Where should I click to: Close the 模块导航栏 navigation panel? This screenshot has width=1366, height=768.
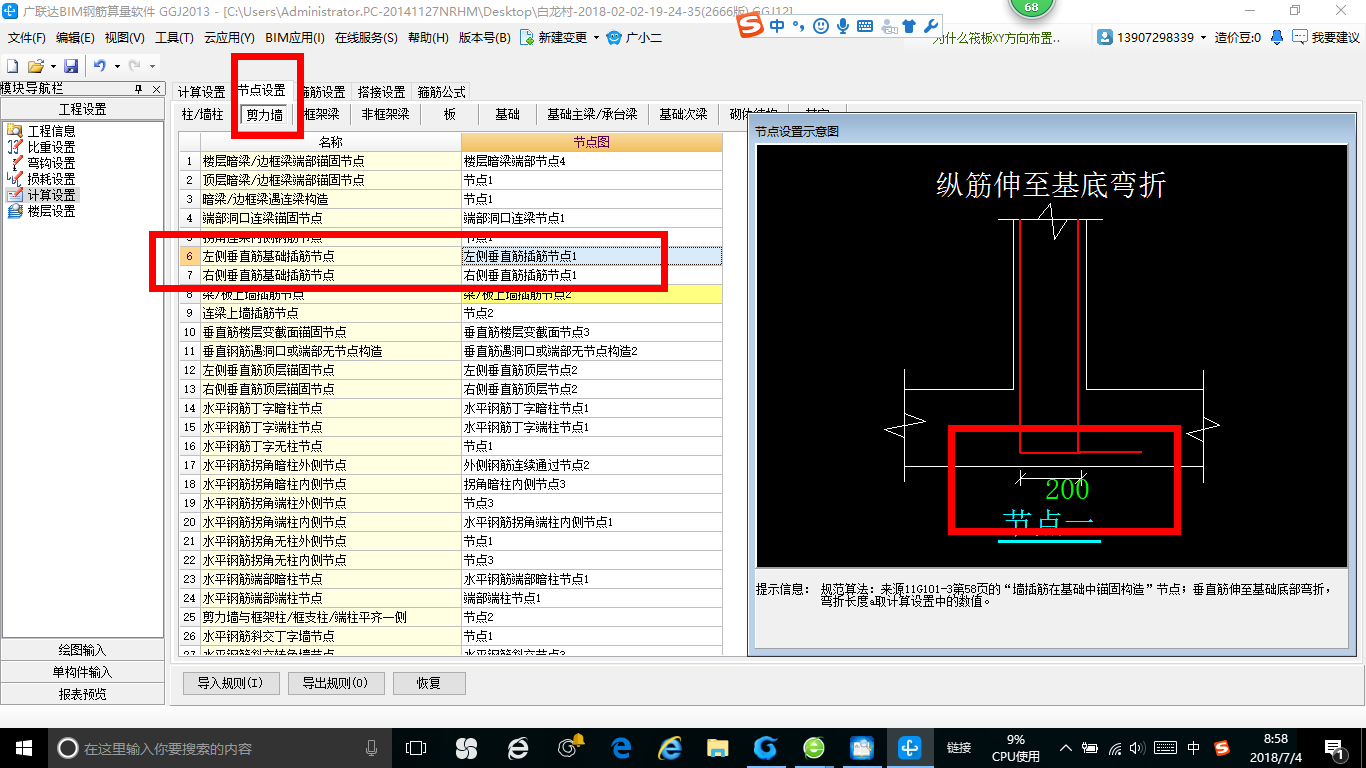coord(156,89)
